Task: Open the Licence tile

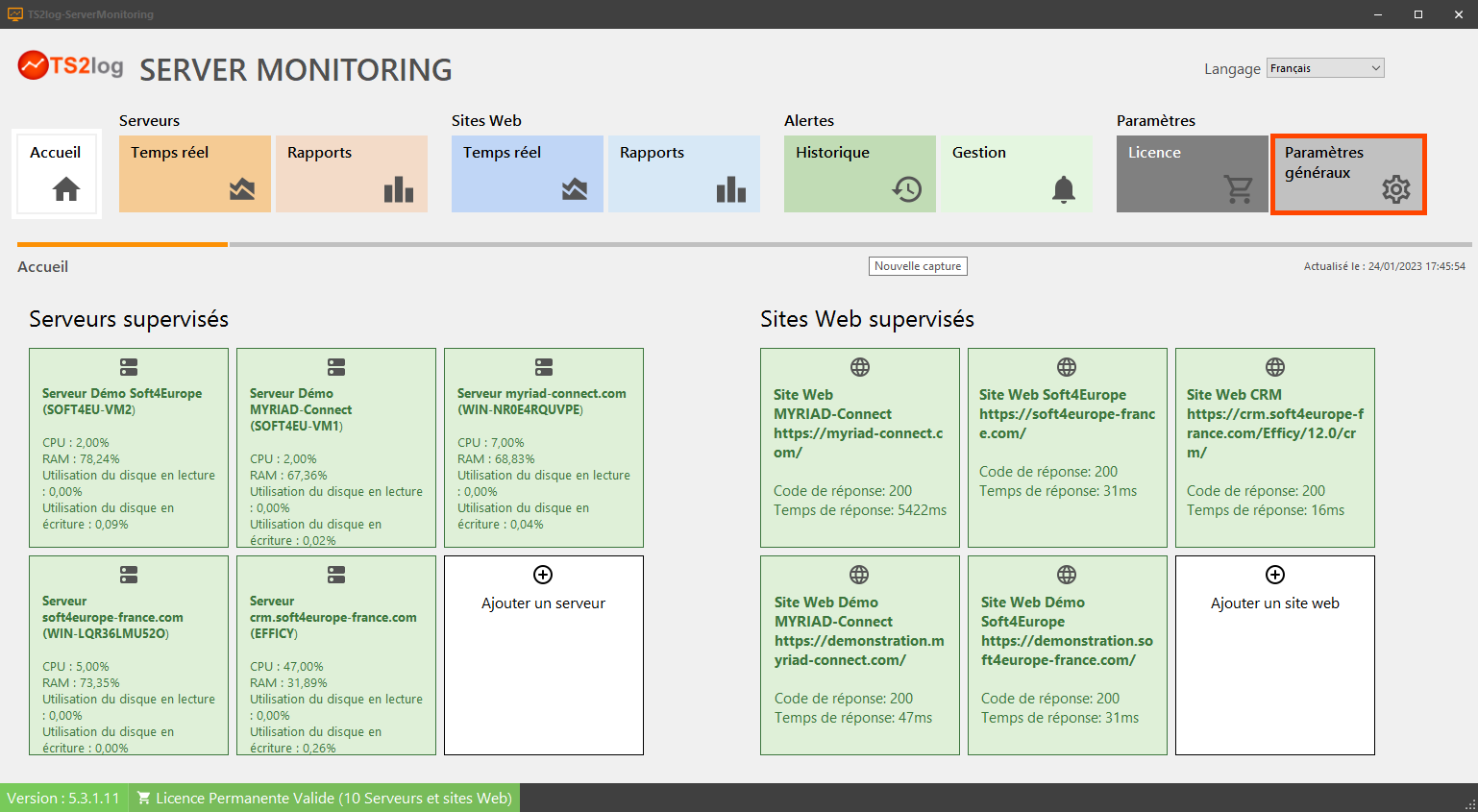Action: coord(1193,174)
